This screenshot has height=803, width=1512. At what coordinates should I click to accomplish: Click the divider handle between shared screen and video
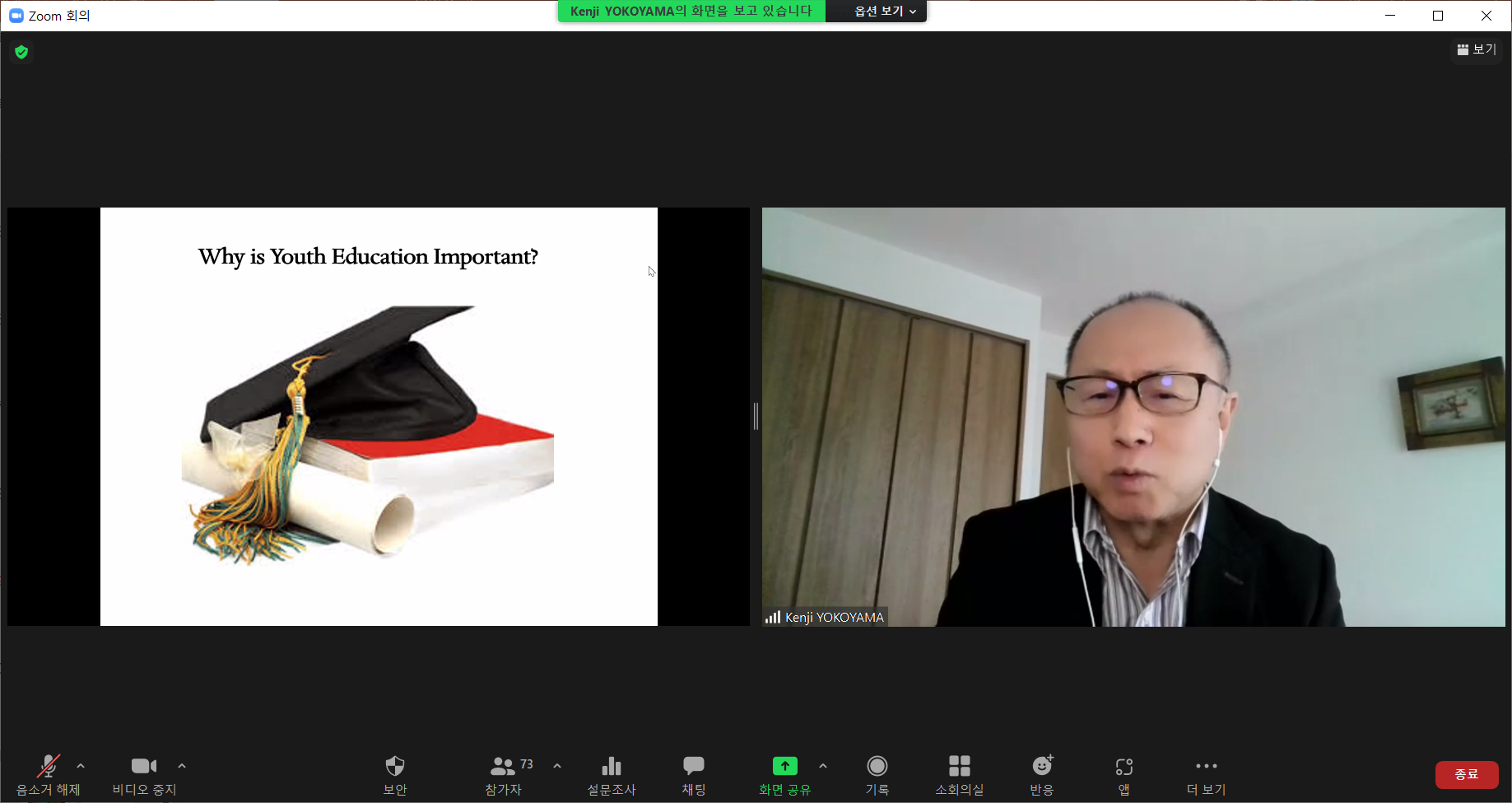tap(756, 416)
